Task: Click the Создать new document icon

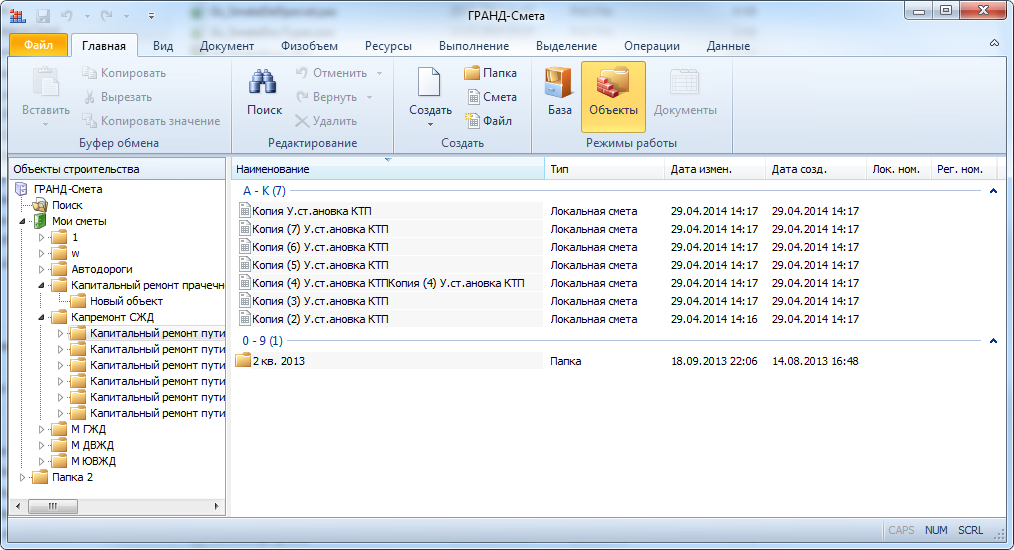Action: (x=429, y=82)
